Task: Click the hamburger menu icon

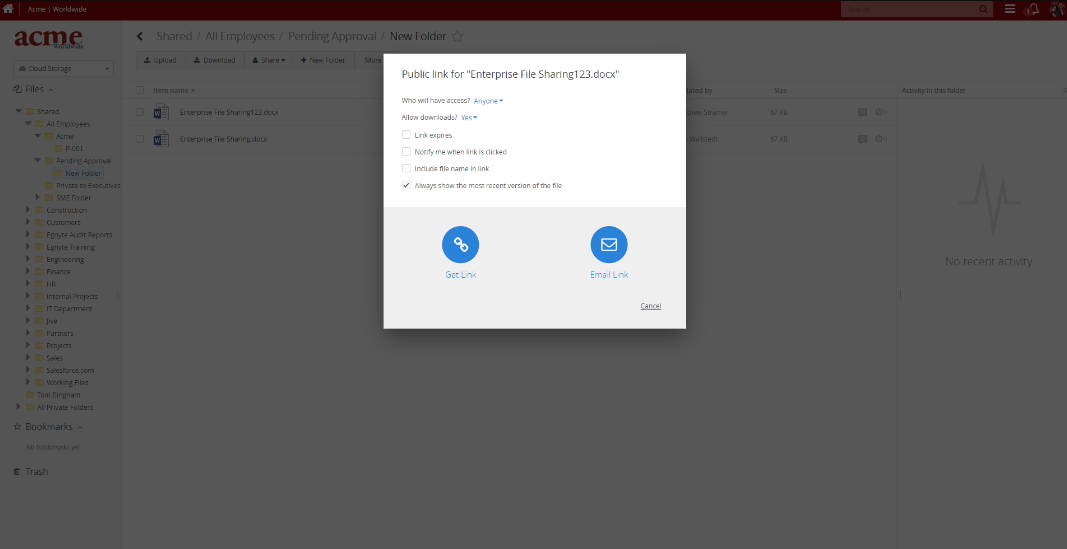Action: tap(1010, 9)
